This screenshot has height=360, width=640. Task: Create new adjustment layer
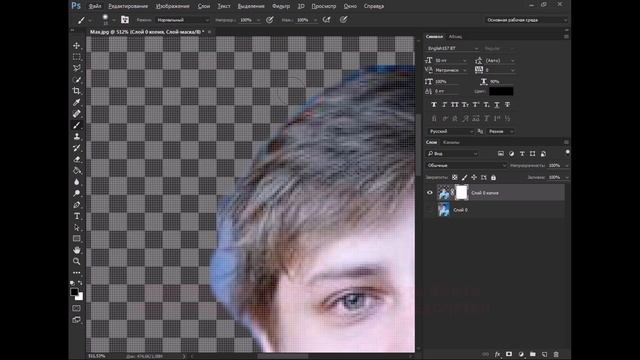pos(521,354)
